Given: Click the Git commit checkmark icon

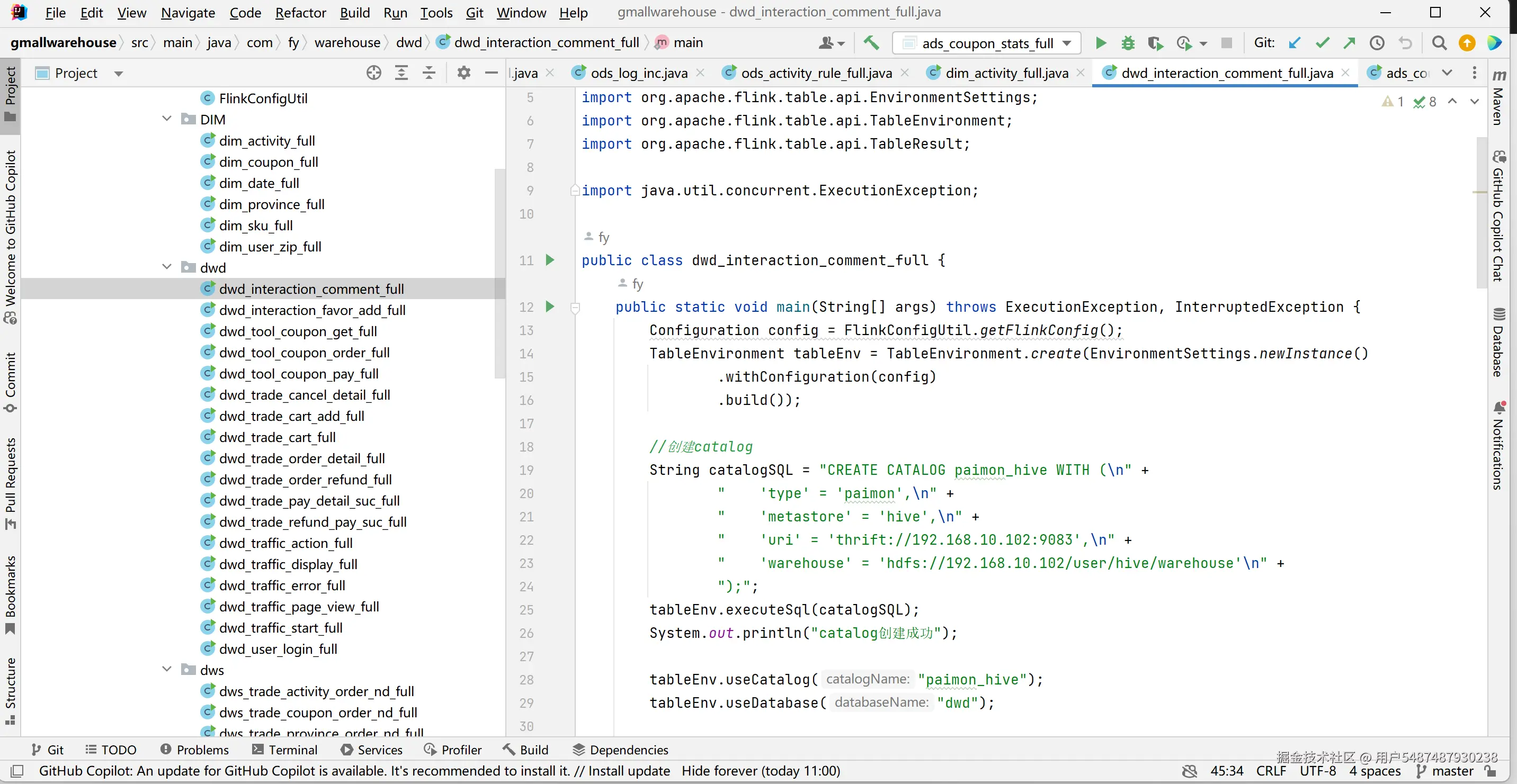Looking at the screenshot, I should [1322, 43].
